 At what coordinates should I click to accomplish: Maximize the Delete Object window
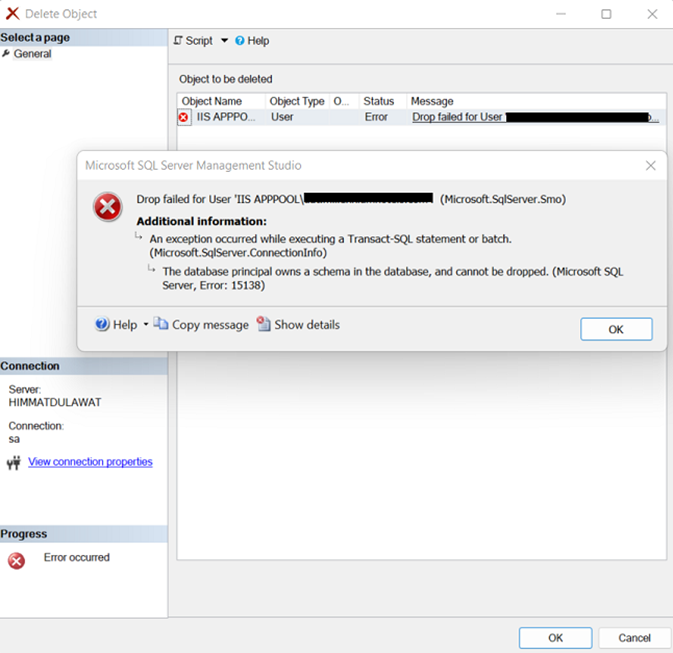[x=606, y=14]
